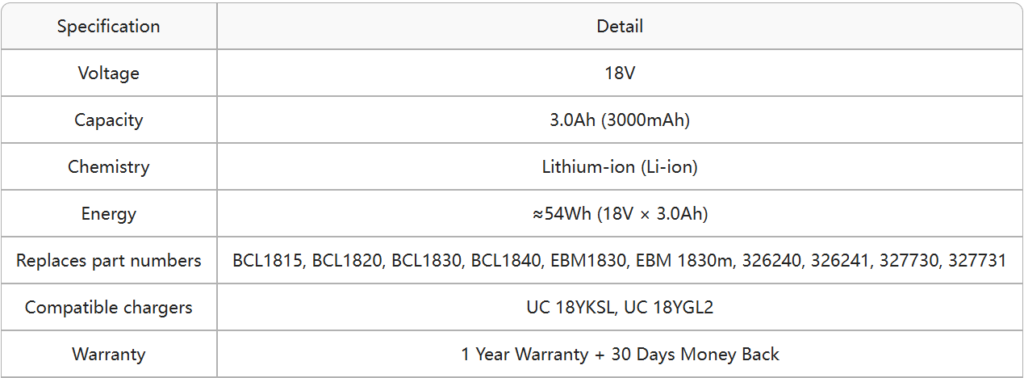Click the Lithium-ion (Li-ion) cell
This screenshot has height=378, width=1024.
tap(620, 166)
